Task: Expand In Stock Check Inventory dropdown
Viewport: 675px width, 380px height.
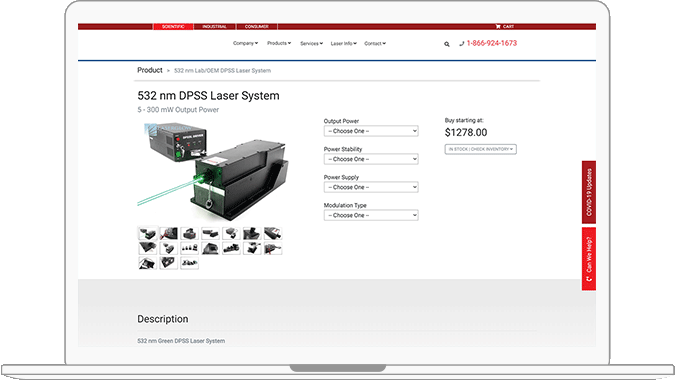Action: tap(480, 149)
